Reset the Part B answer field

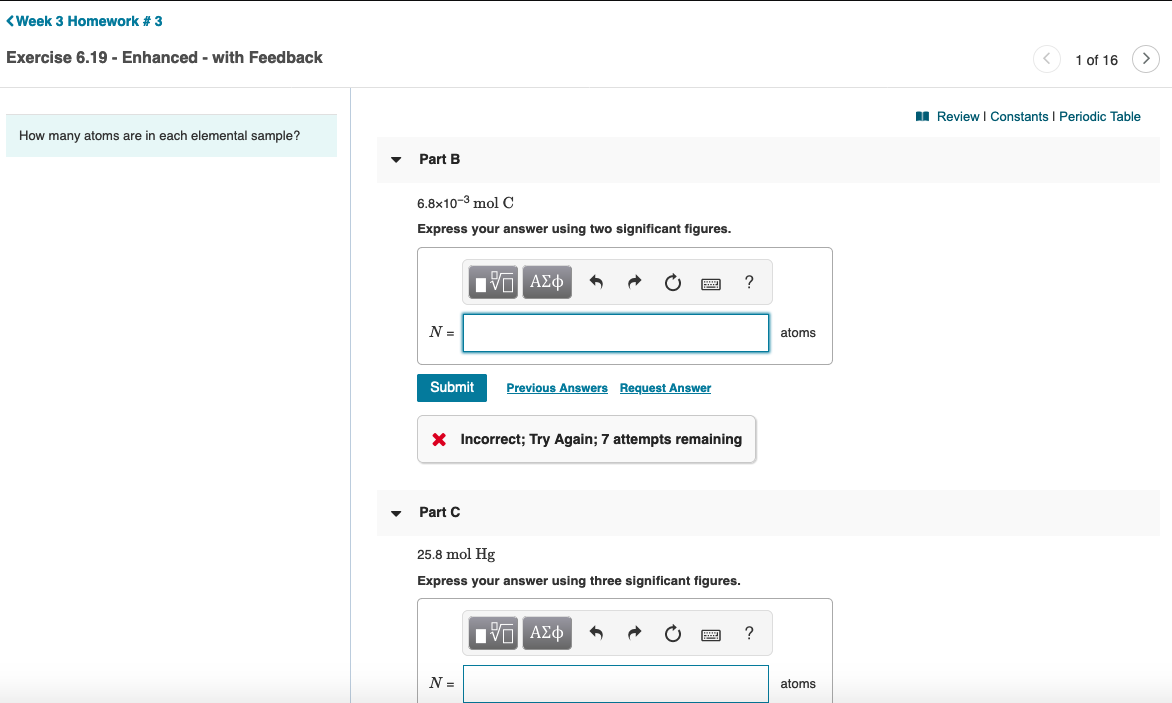click(x=673, y=283)
